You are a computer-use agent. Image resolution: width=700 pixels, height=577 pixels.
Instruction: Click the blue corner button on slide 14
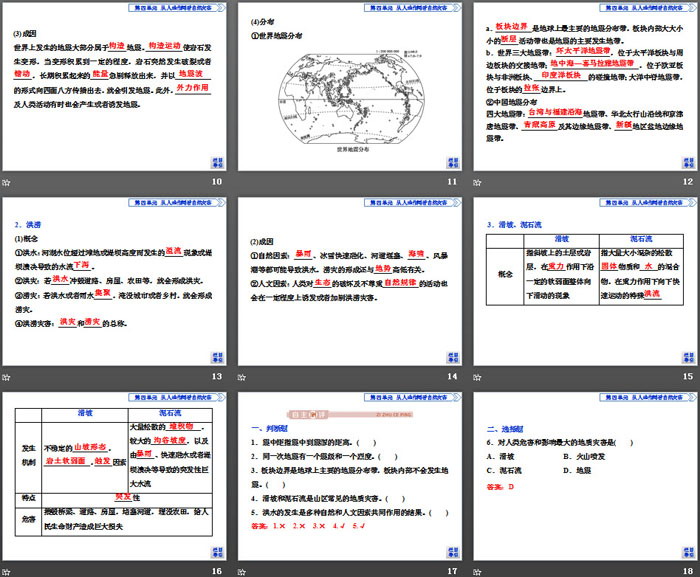[455, 357]
